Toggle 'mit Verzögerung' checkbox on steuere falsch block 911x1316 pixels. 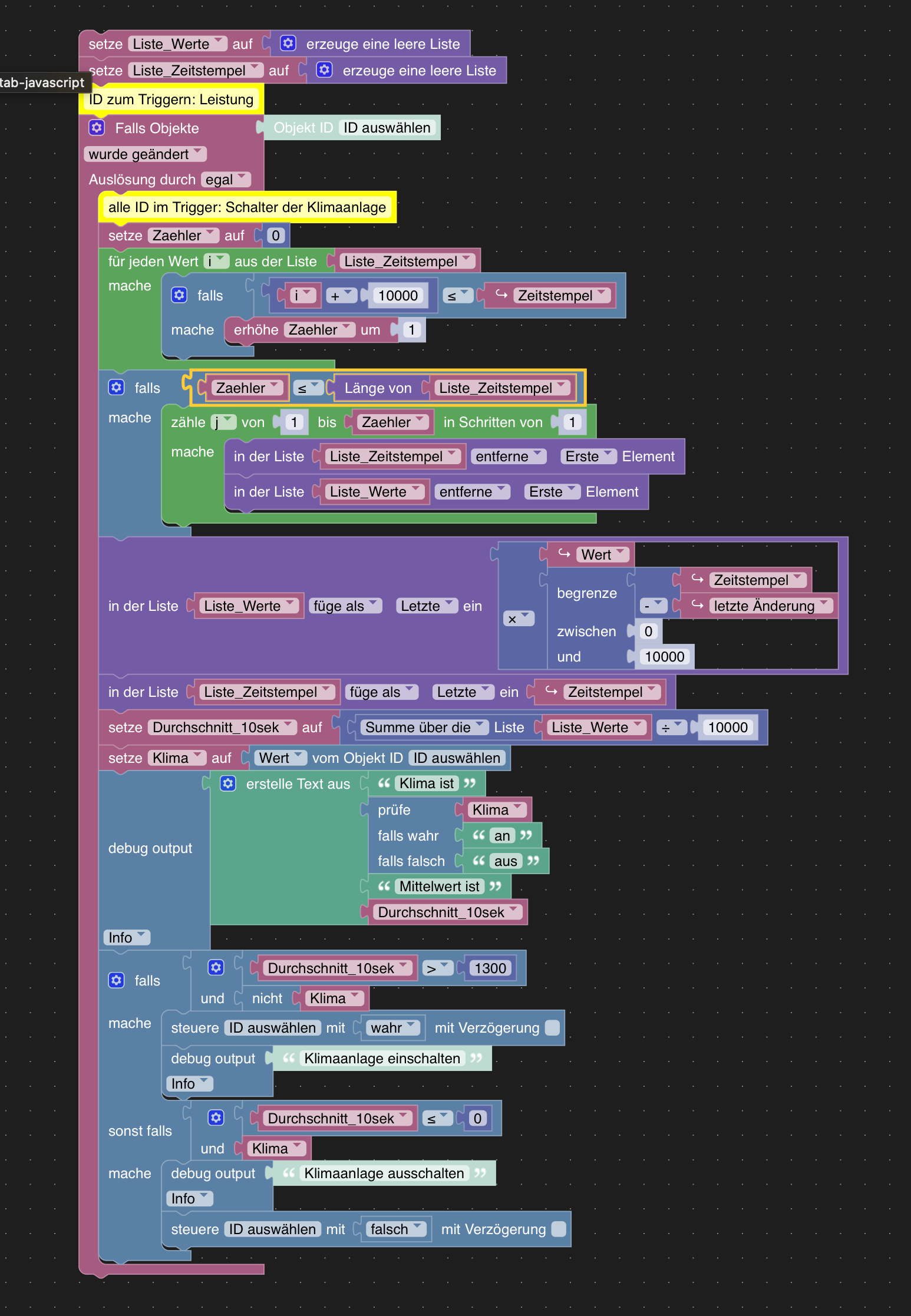(559, 1229)
